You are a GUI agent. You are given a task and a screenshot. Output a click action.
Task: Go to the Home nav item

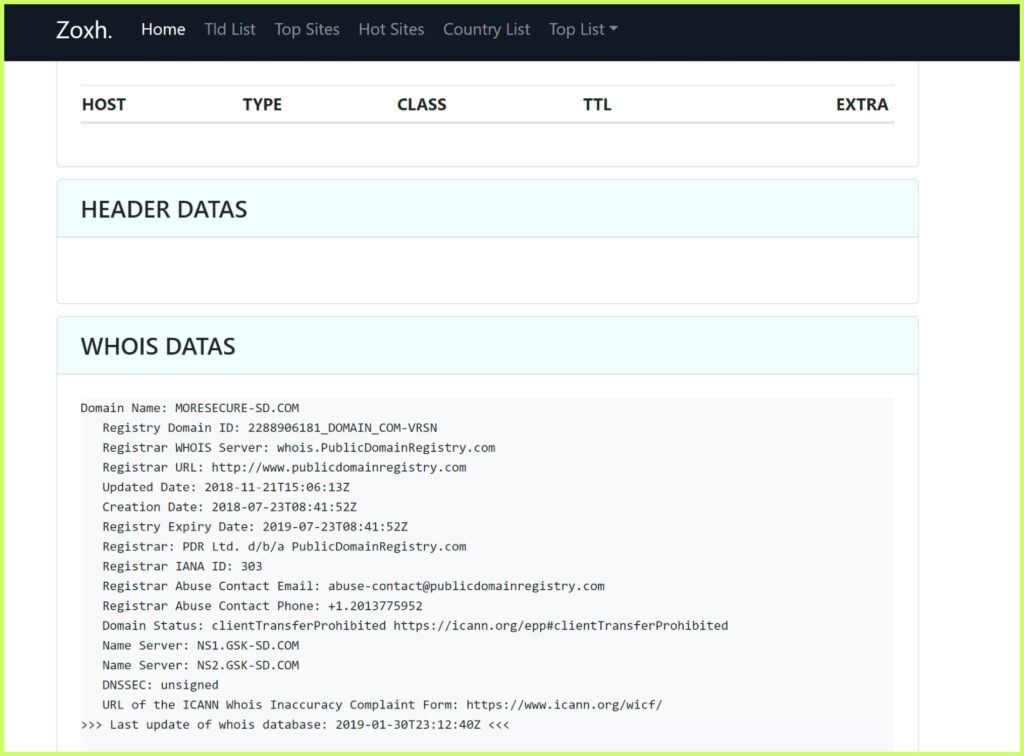(x=163, y=29)
